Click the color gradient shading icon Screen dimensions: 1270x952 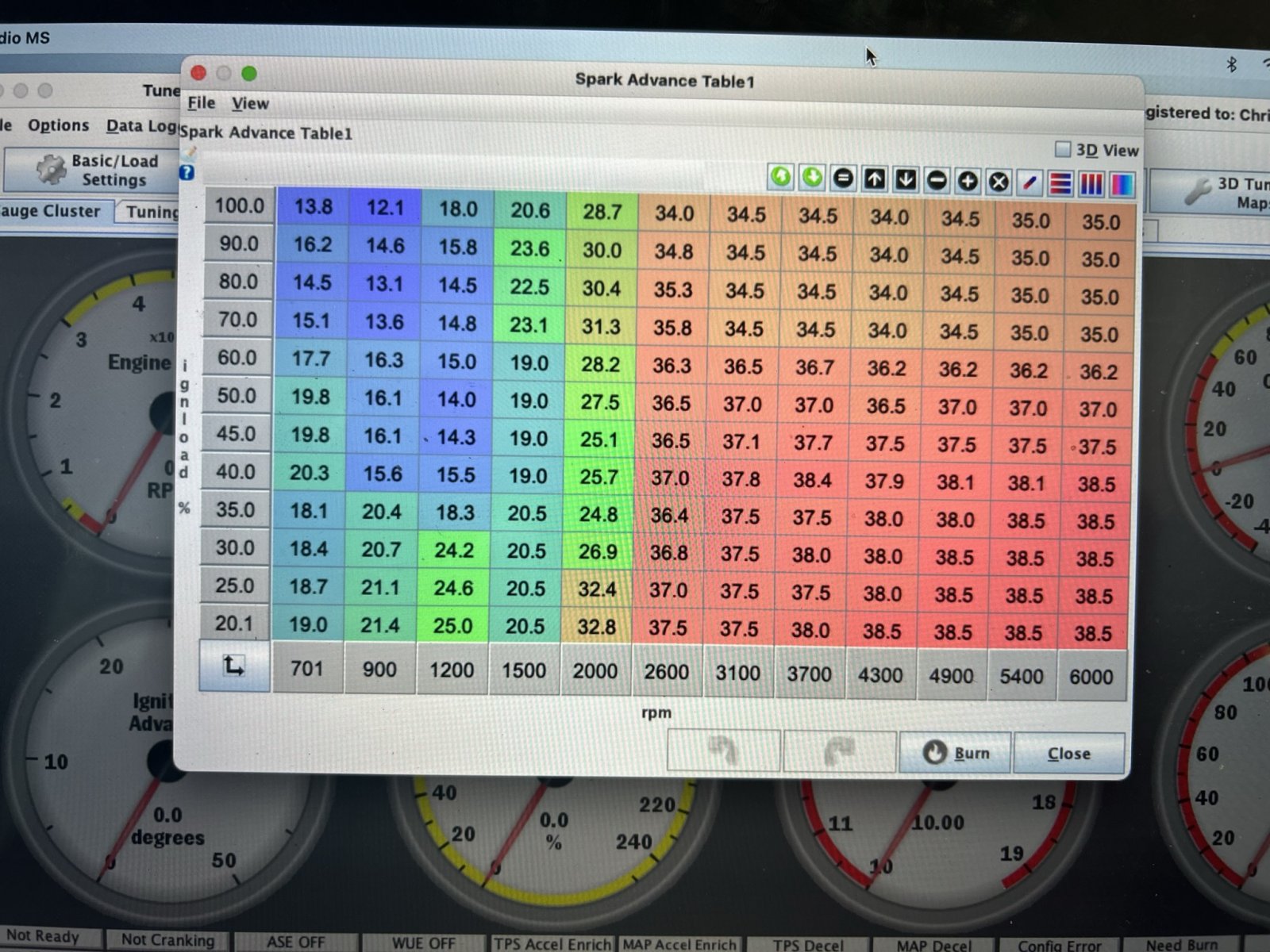pos(1122,186)
